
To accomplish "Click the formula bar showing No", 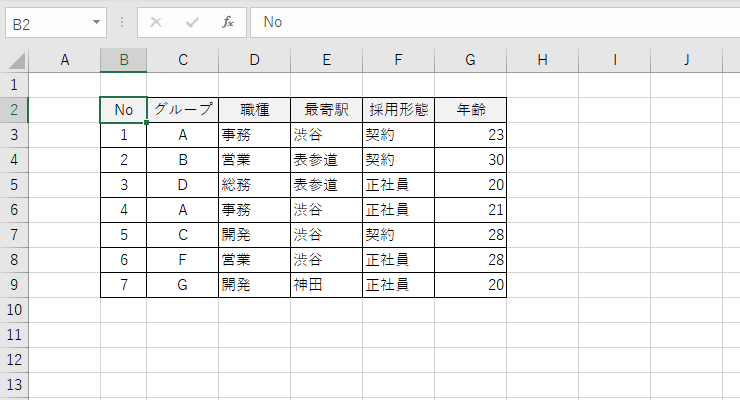I will tap(495, 22).
